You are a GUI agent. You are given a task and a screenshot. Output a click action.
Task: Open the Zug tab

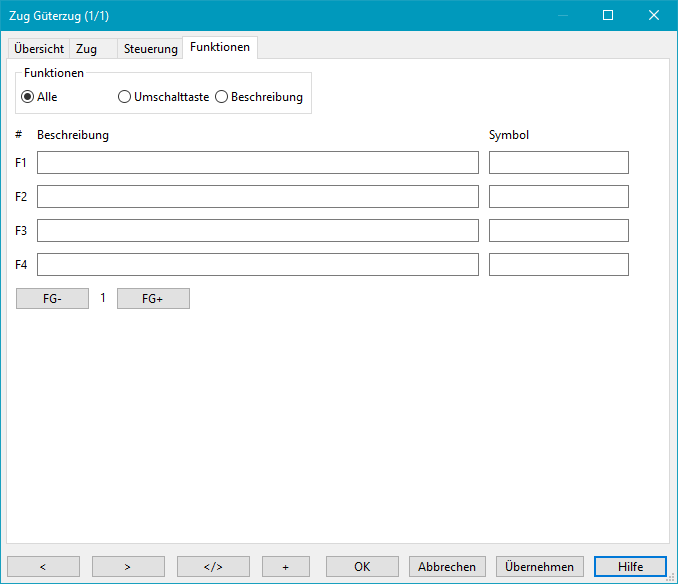pos(86,49)
